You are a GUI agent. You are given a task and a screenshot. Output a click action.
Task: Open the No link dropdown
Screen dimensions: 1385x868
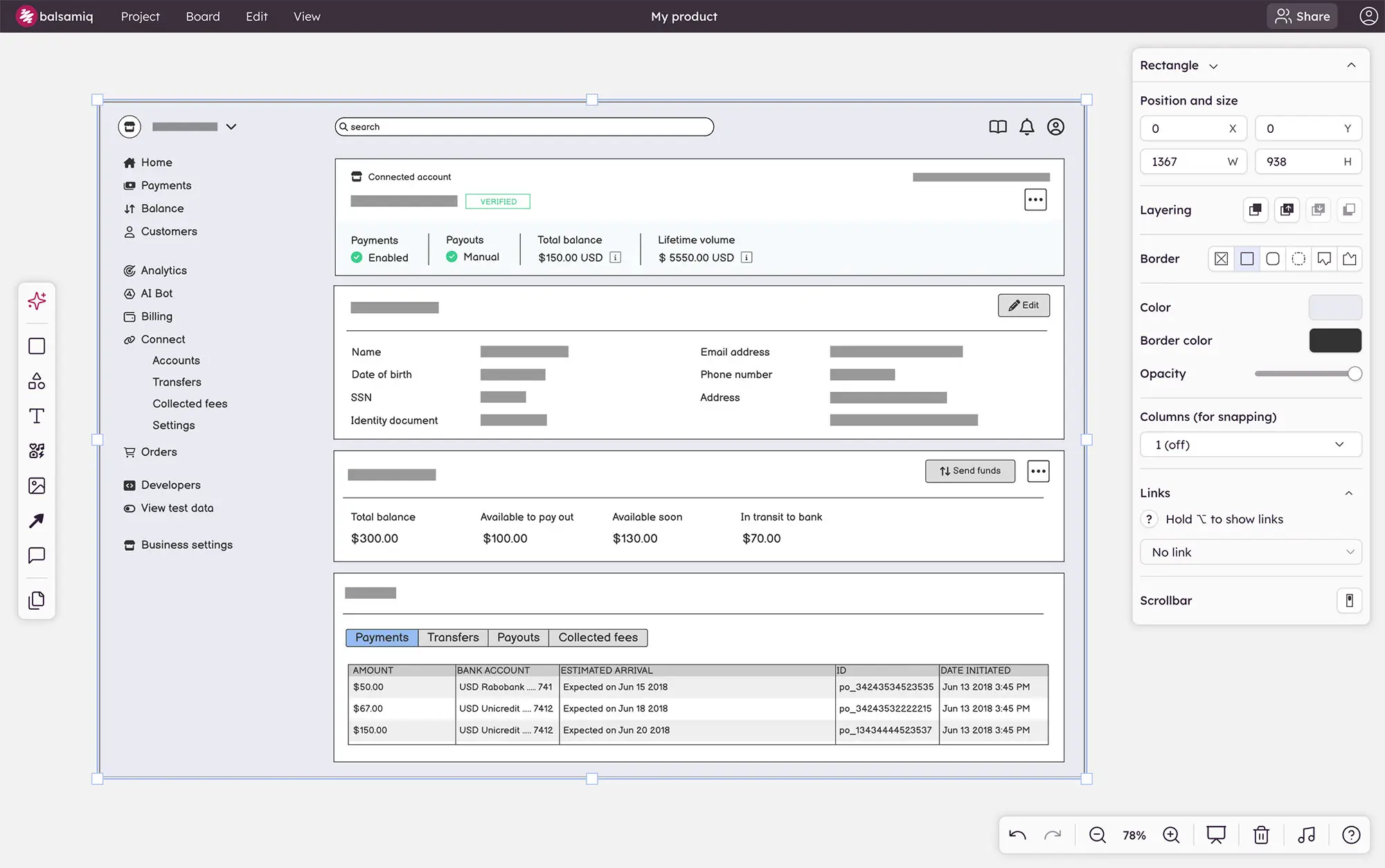(x=1251, y=552)
